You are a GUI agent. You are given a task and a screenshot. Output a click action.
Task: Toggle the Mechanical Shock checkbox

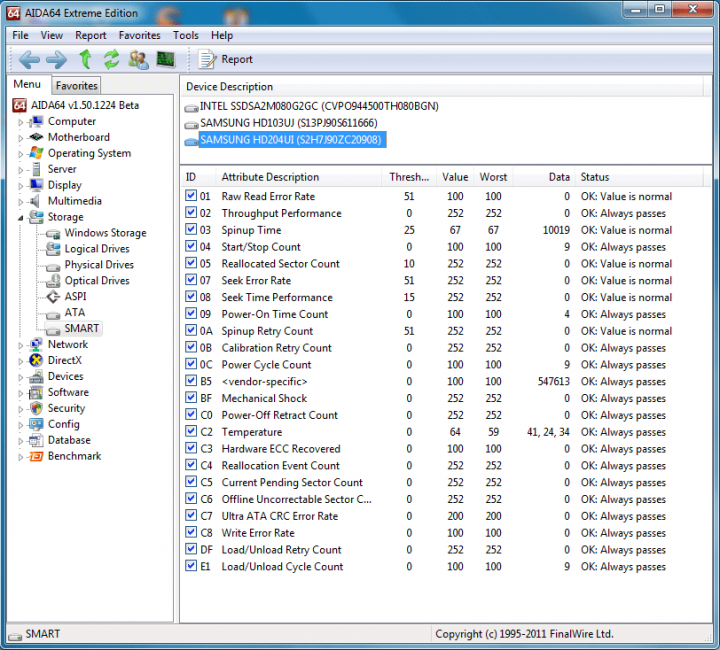[191, 398]
